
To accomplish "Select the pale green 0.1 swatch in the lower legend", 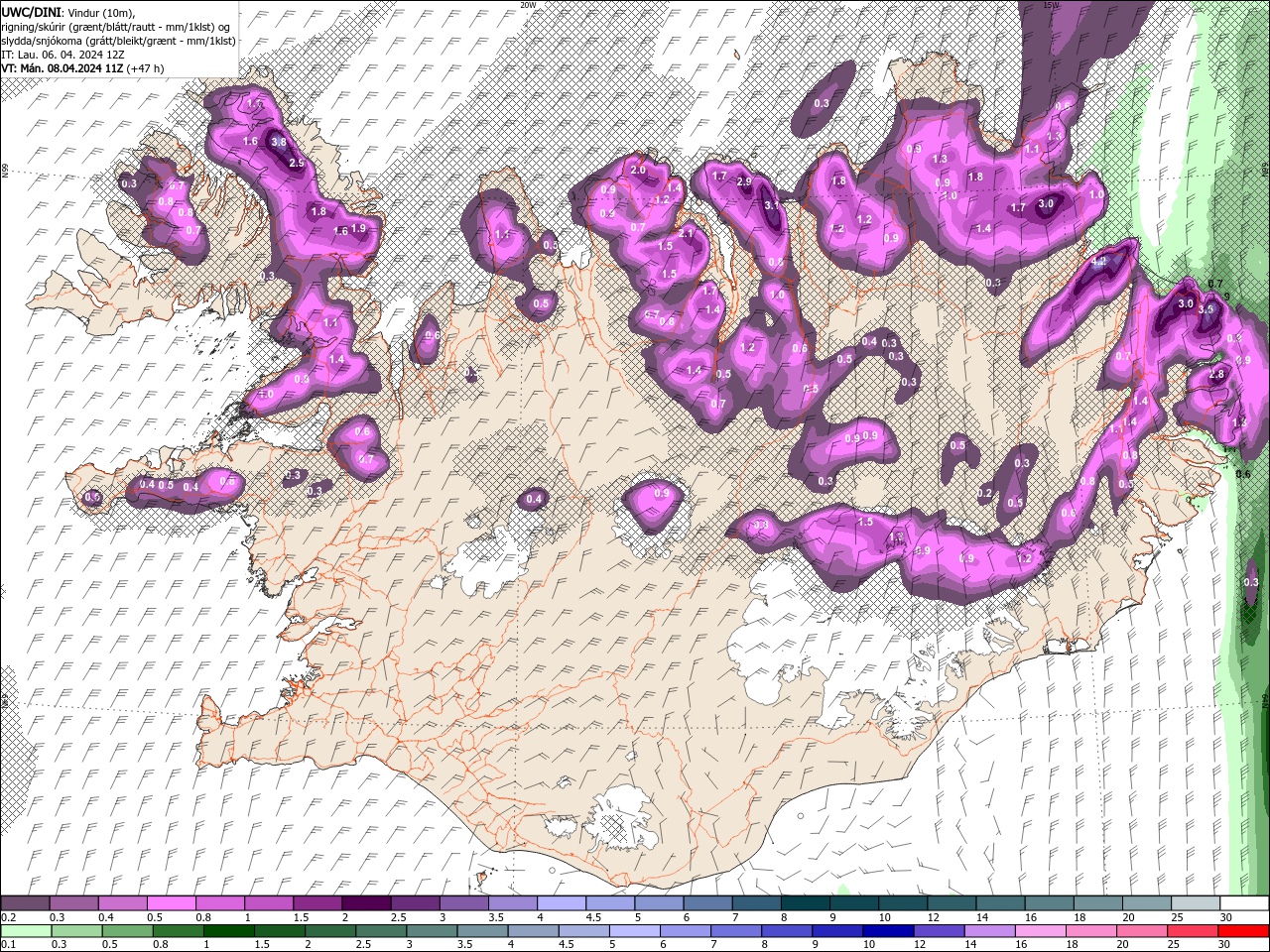I will (x=26, y=931).
